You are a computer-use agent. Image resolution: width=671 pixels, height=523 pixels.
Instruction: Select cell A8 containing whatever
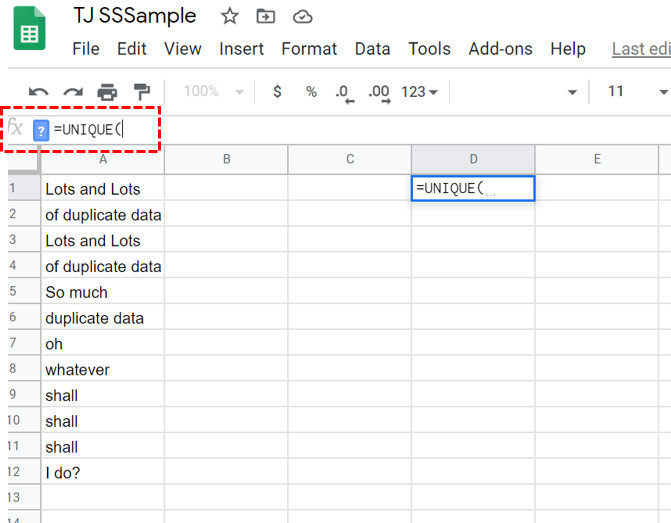(101, 370)
